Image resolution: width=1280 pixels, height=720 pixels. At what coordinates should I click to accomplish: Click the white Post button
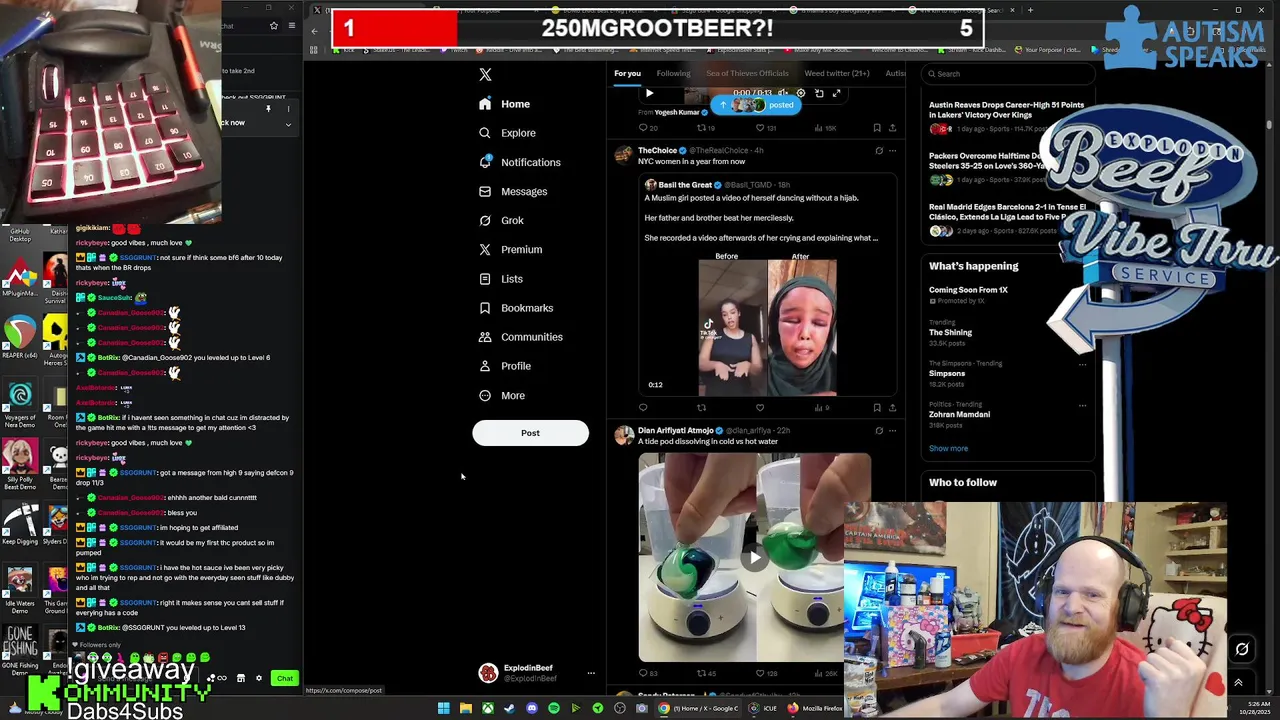(x=530, y=433)
